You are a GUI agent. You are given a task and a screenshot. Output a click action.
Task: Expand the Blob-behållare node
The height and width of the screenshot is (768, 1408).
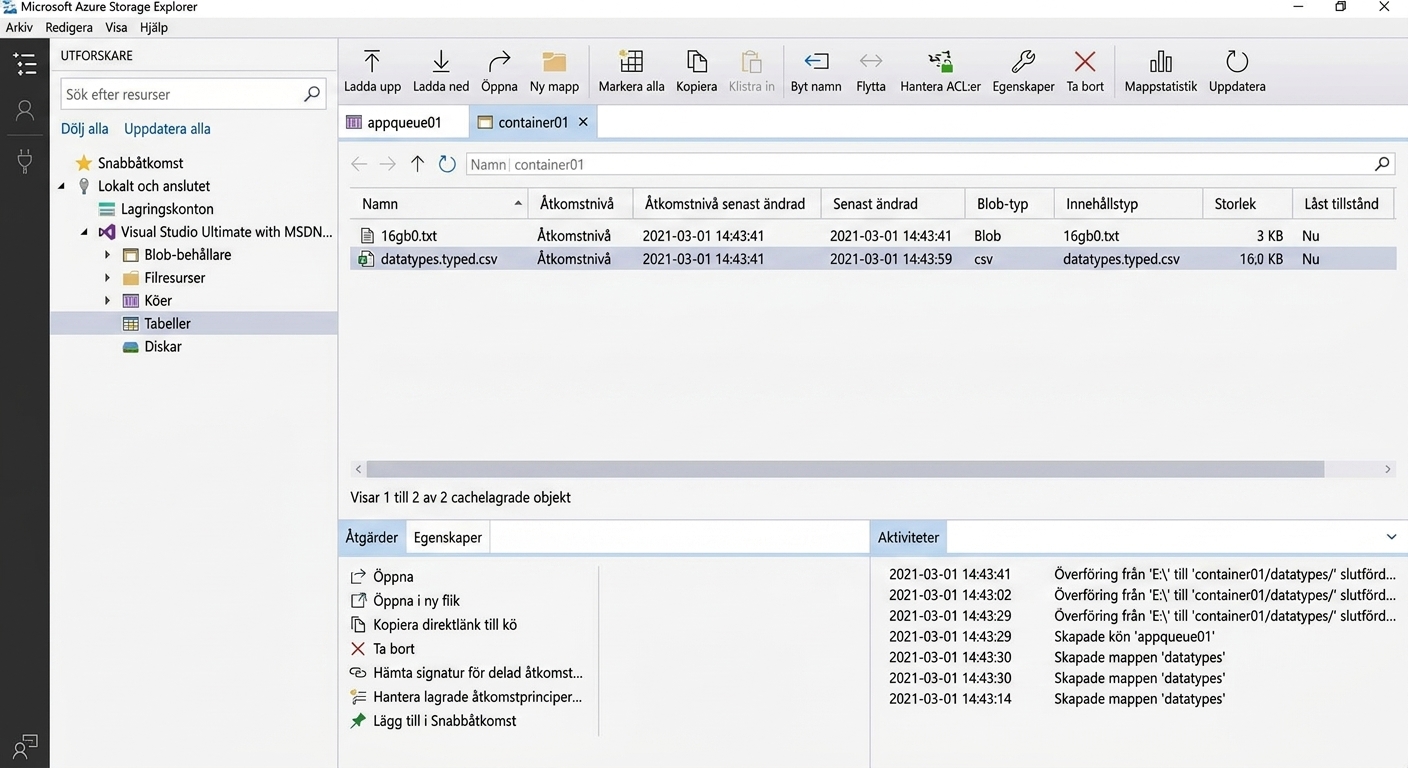pyautogui.click(x=108, y=255)
